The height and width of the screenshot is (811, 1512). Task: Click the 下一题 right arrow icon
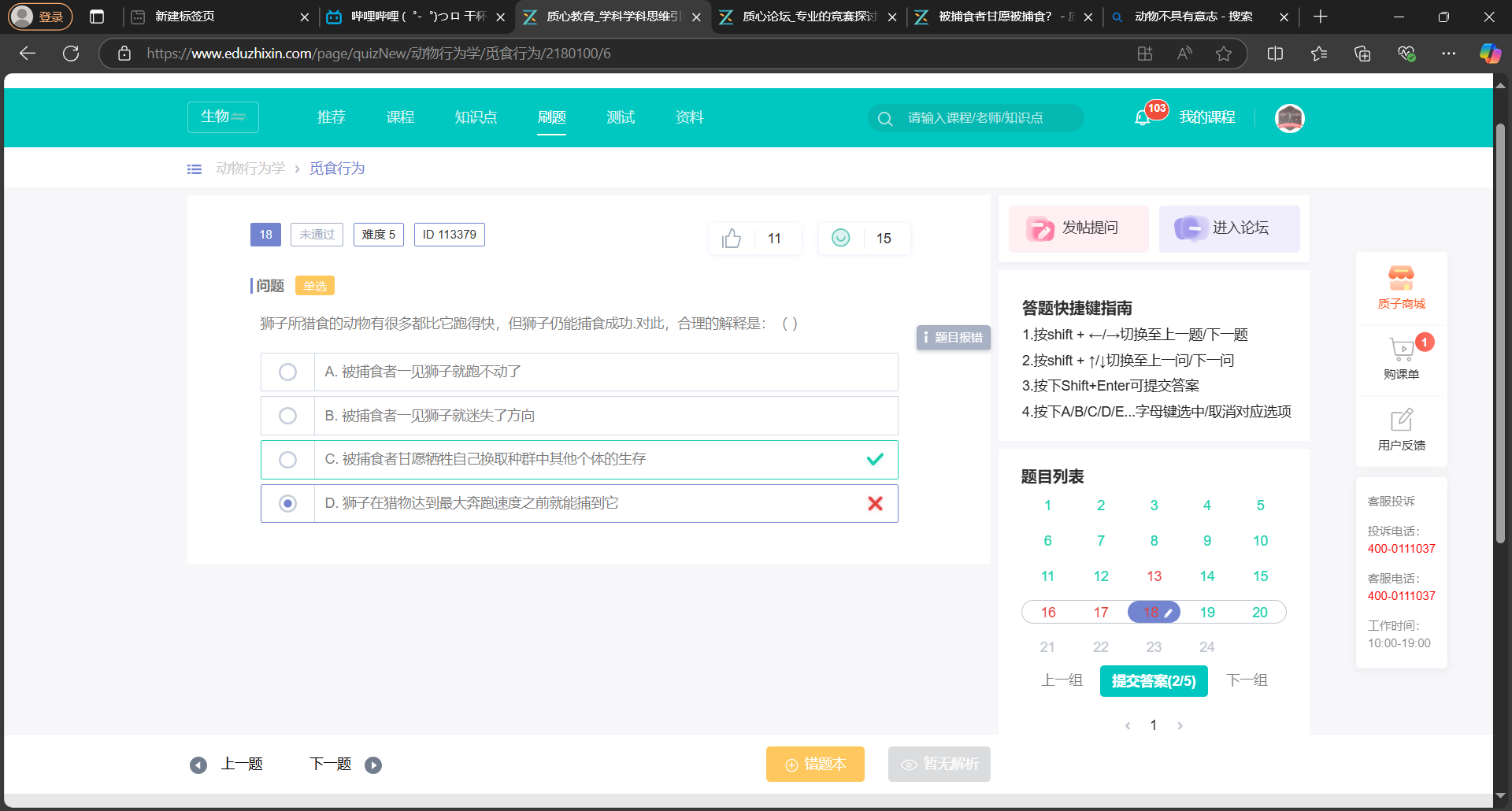click(x=373, y=765)
